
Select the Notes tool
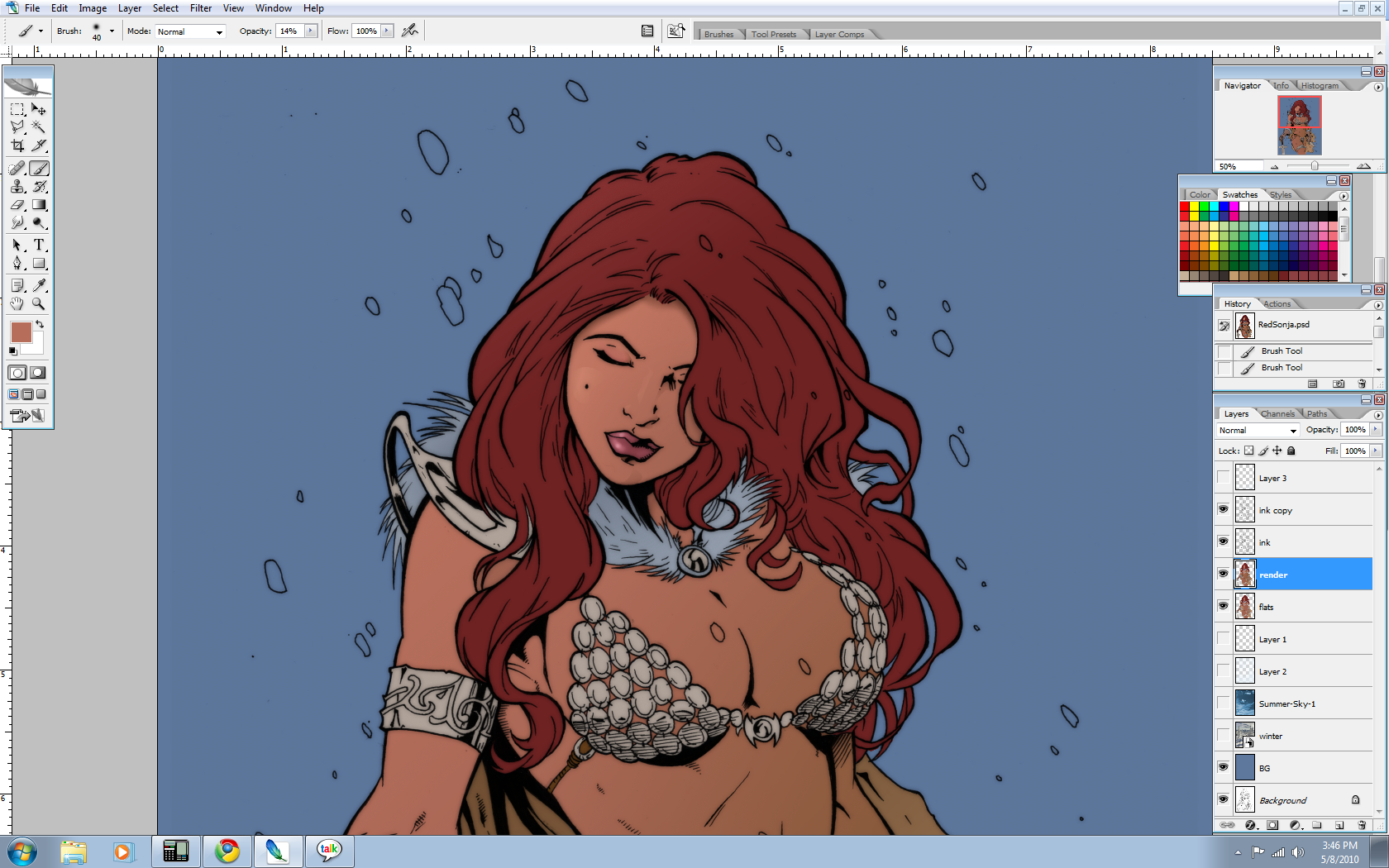coord(17,285)
